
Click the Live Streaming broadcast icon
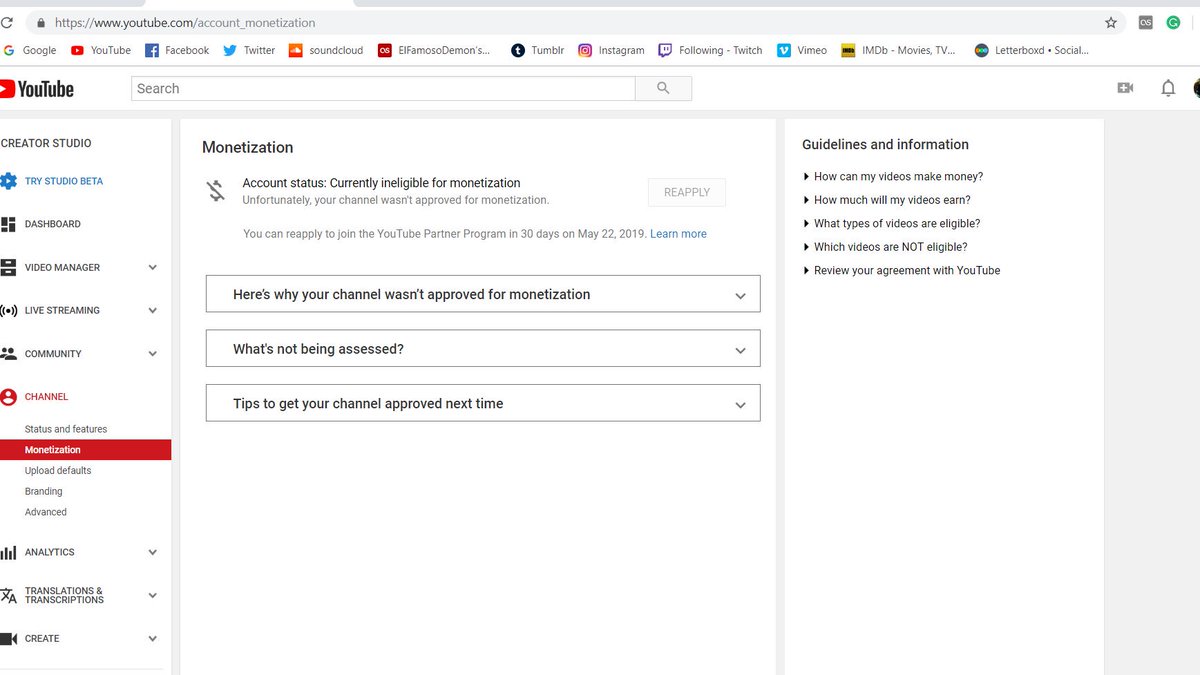[x=9, y=310]
